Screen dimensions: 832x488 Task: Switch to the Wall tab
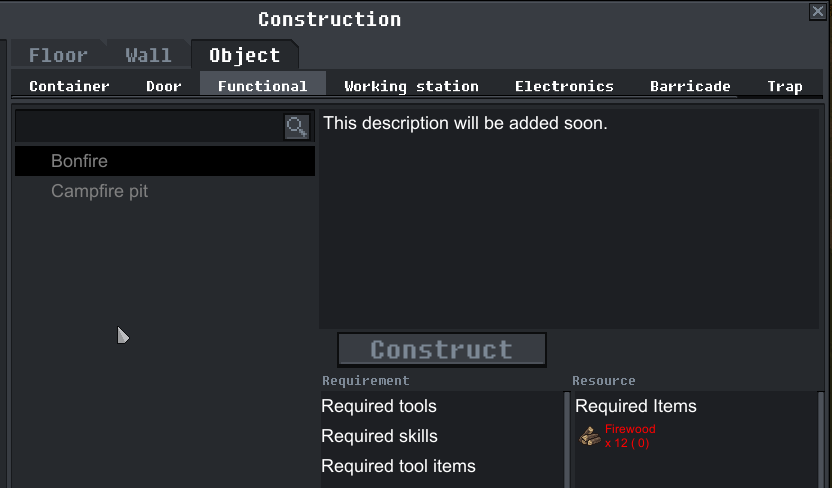148,56
